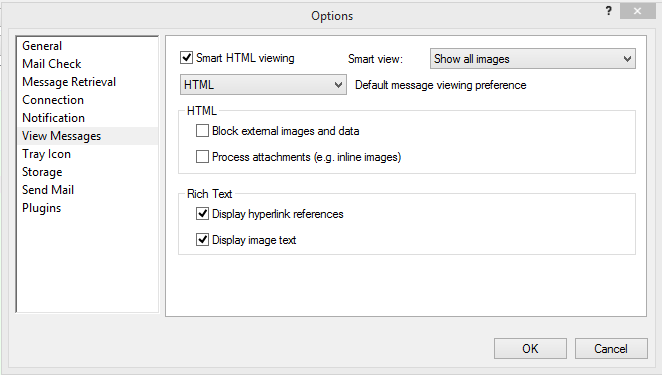Uncheck Display image text option
This screenshot has height=375, width=662.
click(202, 239)
